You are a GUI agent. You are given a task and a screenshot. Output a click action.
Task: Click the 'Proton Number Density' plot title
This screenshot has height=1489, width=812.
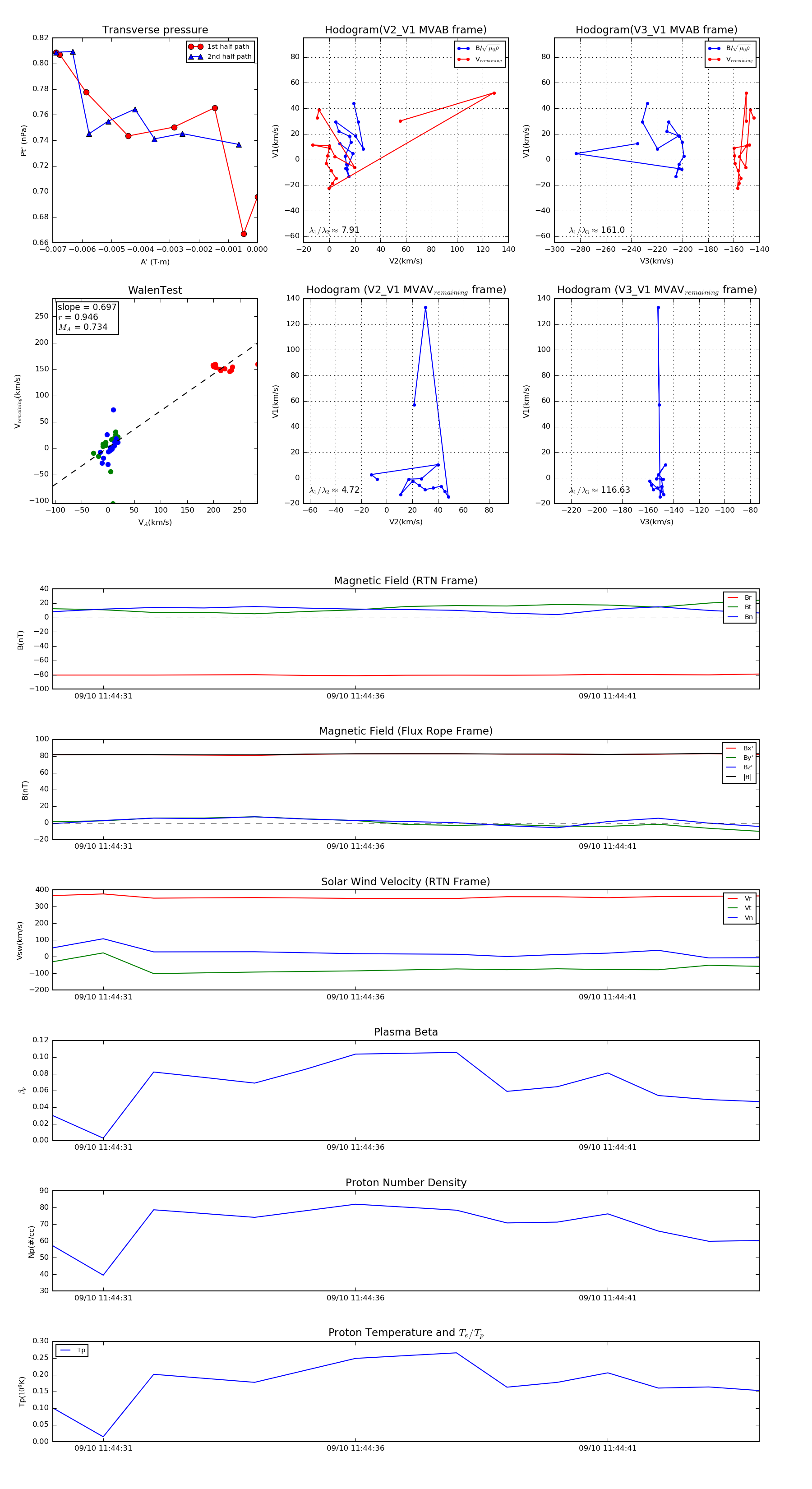(x=406, y=1183)
